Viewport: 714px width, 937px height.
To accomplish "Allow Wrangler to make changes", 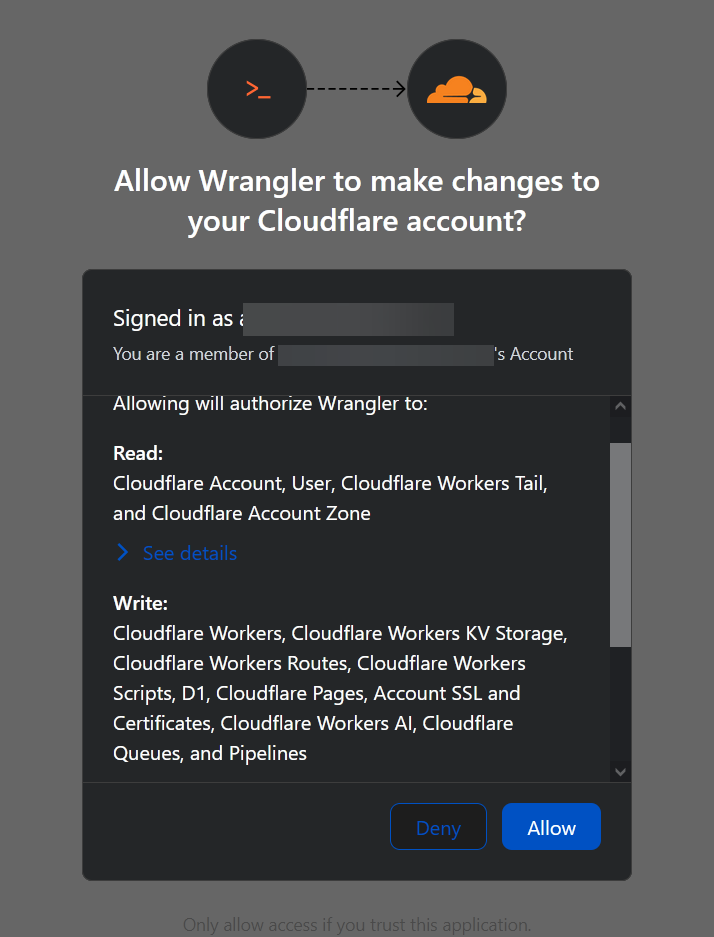I will click(x=551, y=827).
